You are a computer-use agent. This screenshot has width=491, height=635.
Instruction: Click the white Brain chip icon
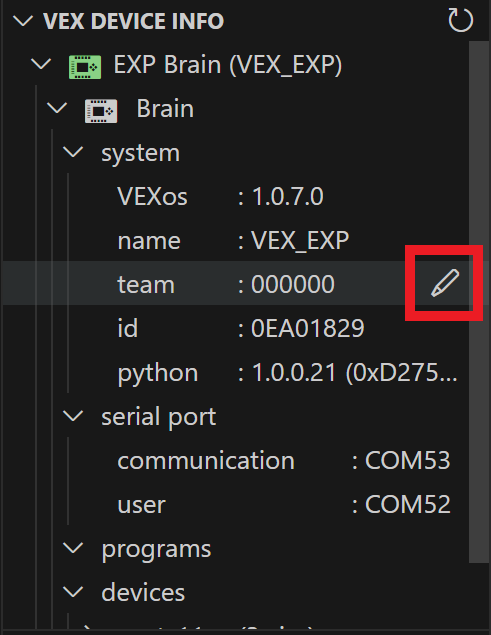click(x=101, y=111)
